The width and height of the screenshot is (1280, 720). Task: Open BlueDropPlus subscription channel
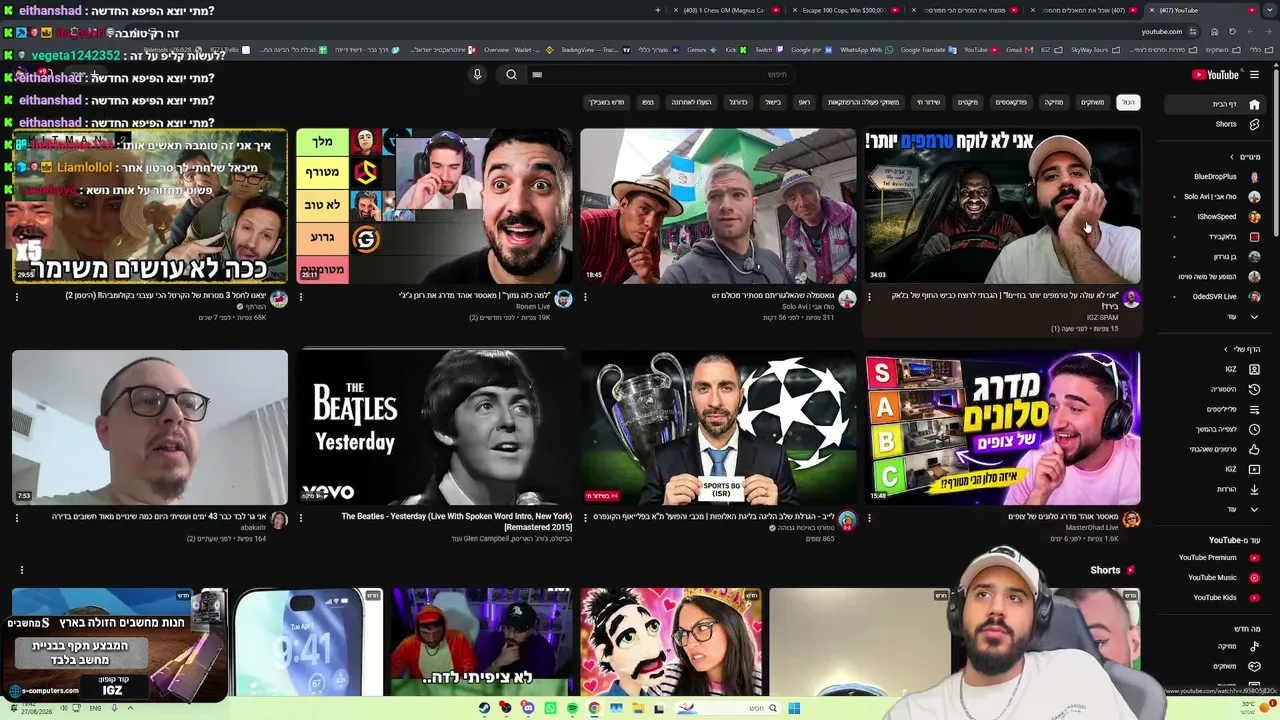[1225, 177]
